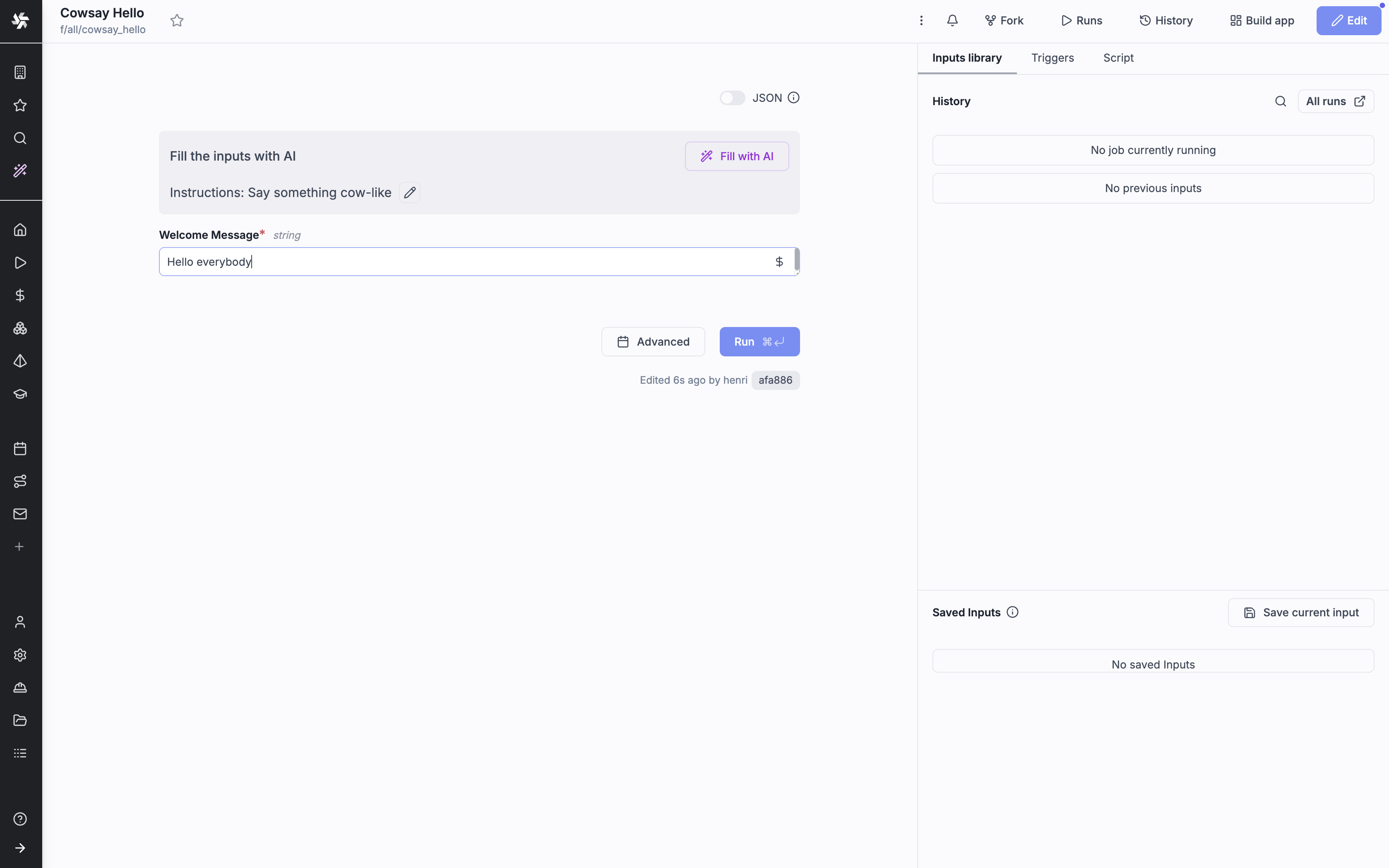
Task: Open Home from the left sidebar
Action: click(x=20, y=230)
